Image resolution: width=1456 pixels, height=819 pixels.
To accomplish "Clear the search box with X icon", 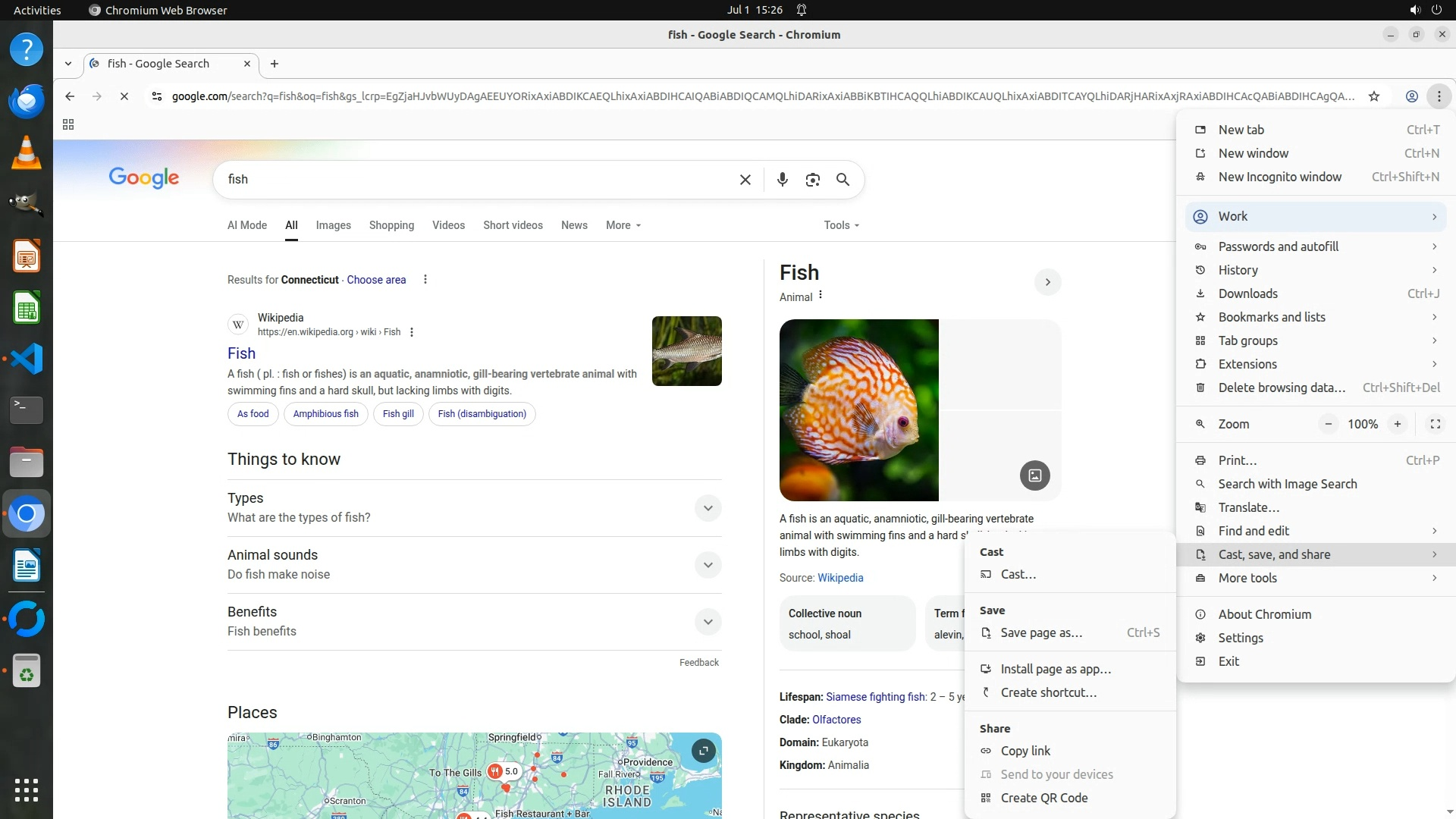I will [x=745, y=180].
